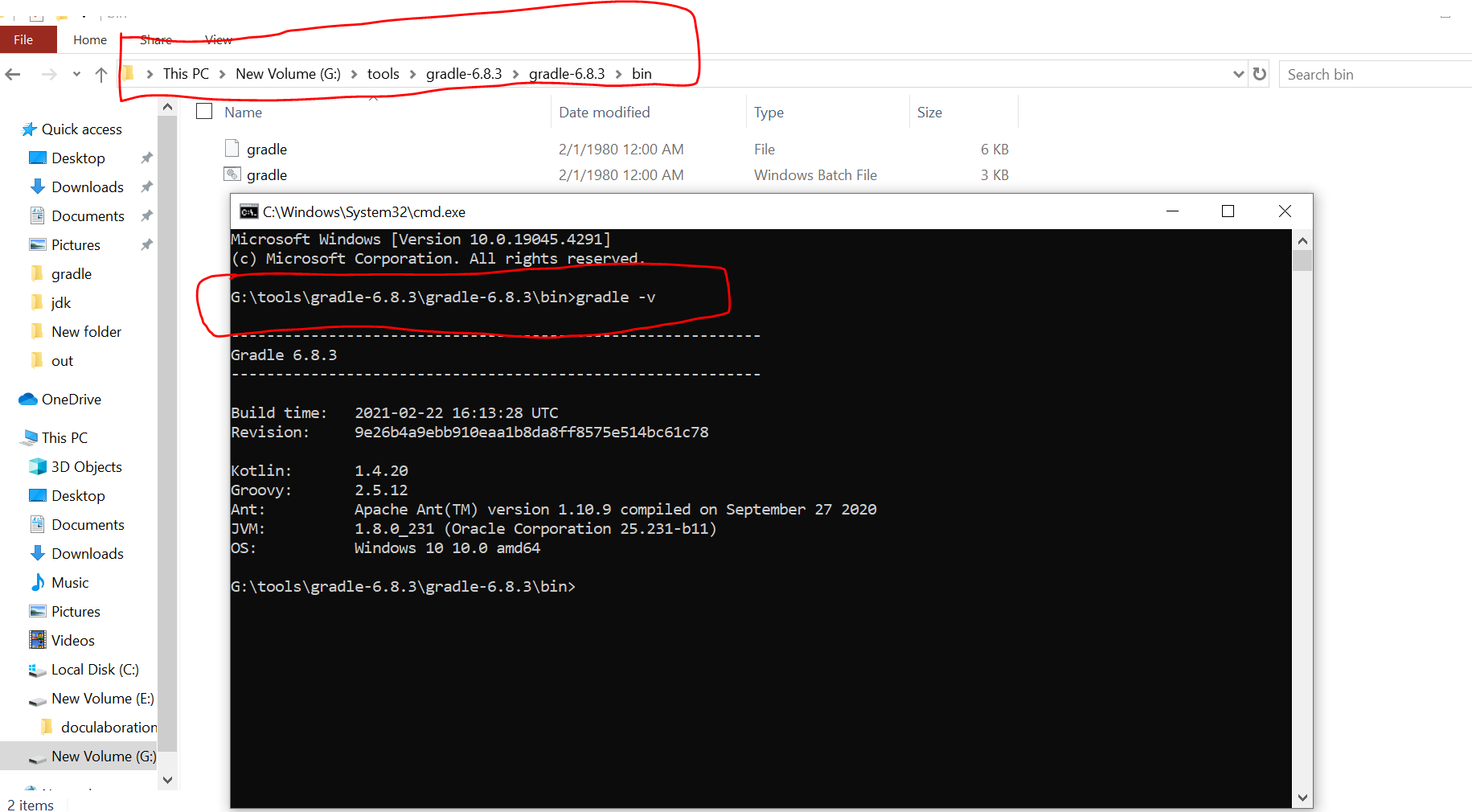The height and width of the screenshot is (812, 1472).
Task: Open cmd.exe window system menu icon
Action: (248, 211)
